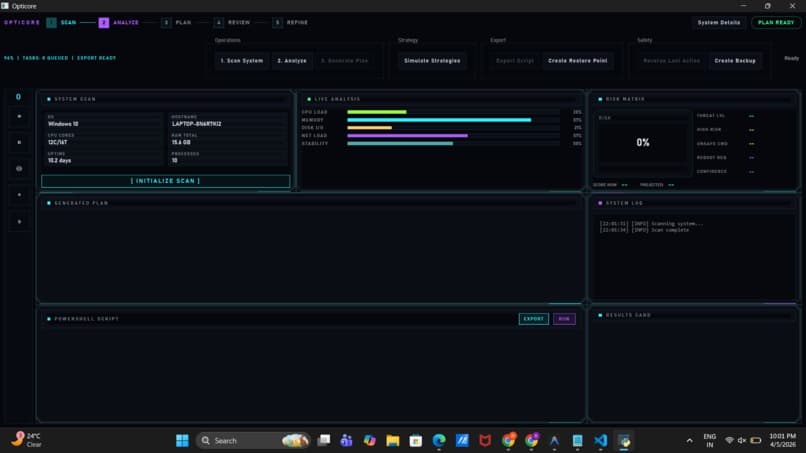
Task: Click Create Restore Point
Action: (x=577, y=61)
